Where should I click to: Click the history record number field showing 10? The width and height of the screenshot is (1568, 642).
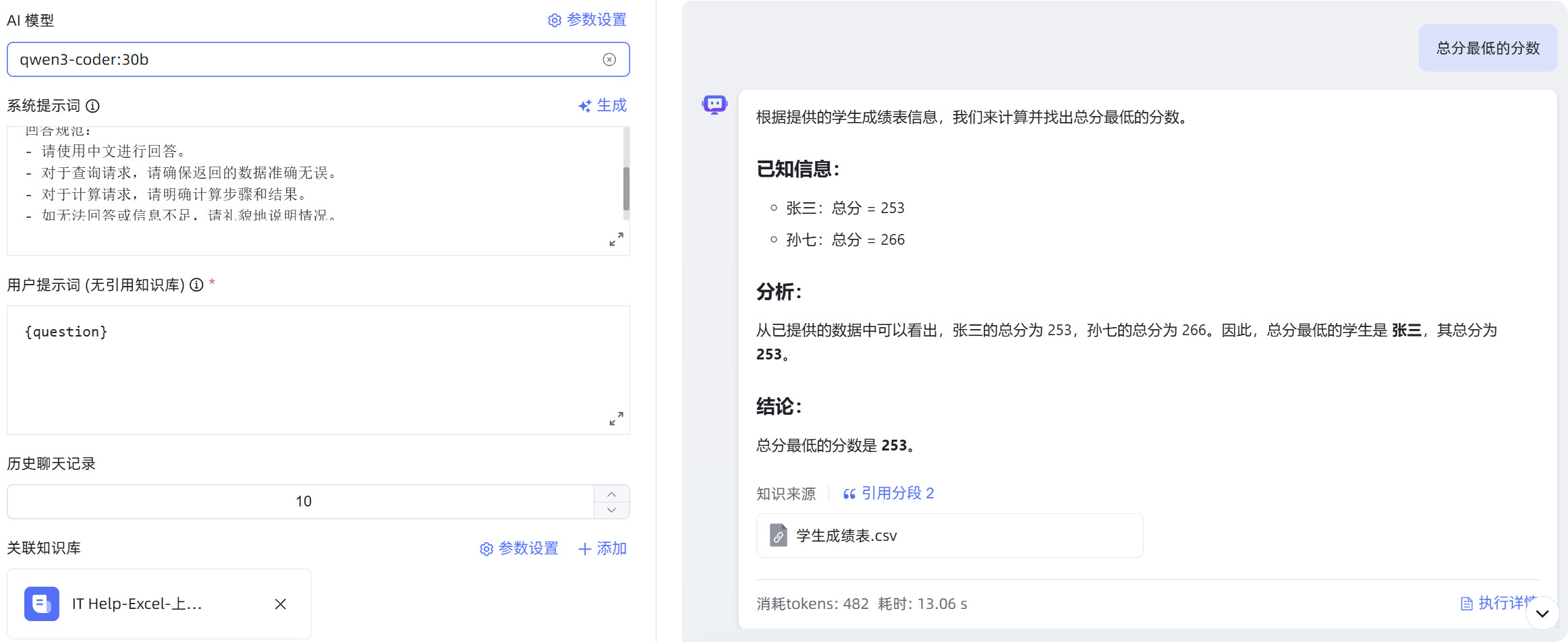coord(302,502)
